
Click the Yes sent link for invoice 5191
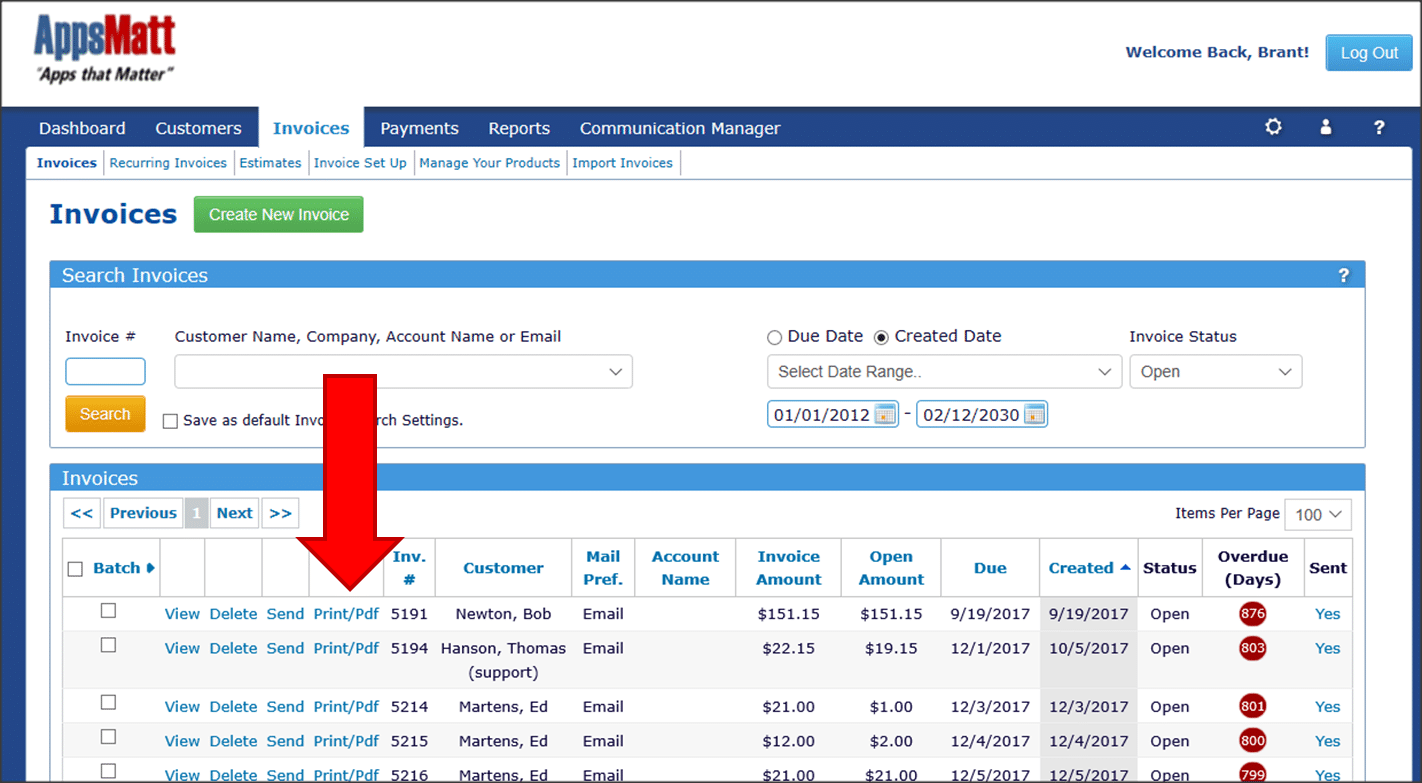1328,614
